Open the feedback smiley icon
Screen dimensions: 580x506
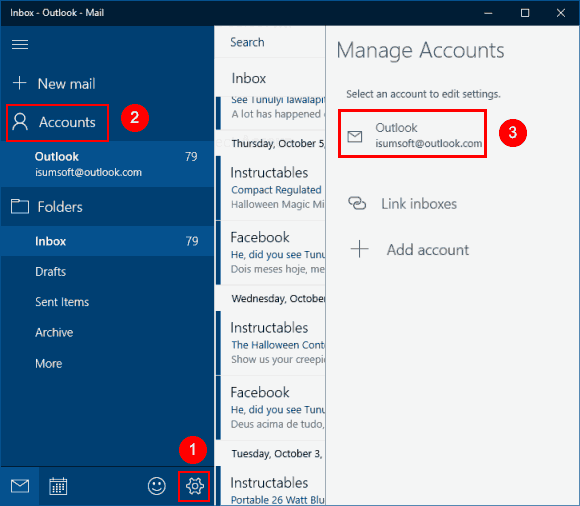[157, 486]
